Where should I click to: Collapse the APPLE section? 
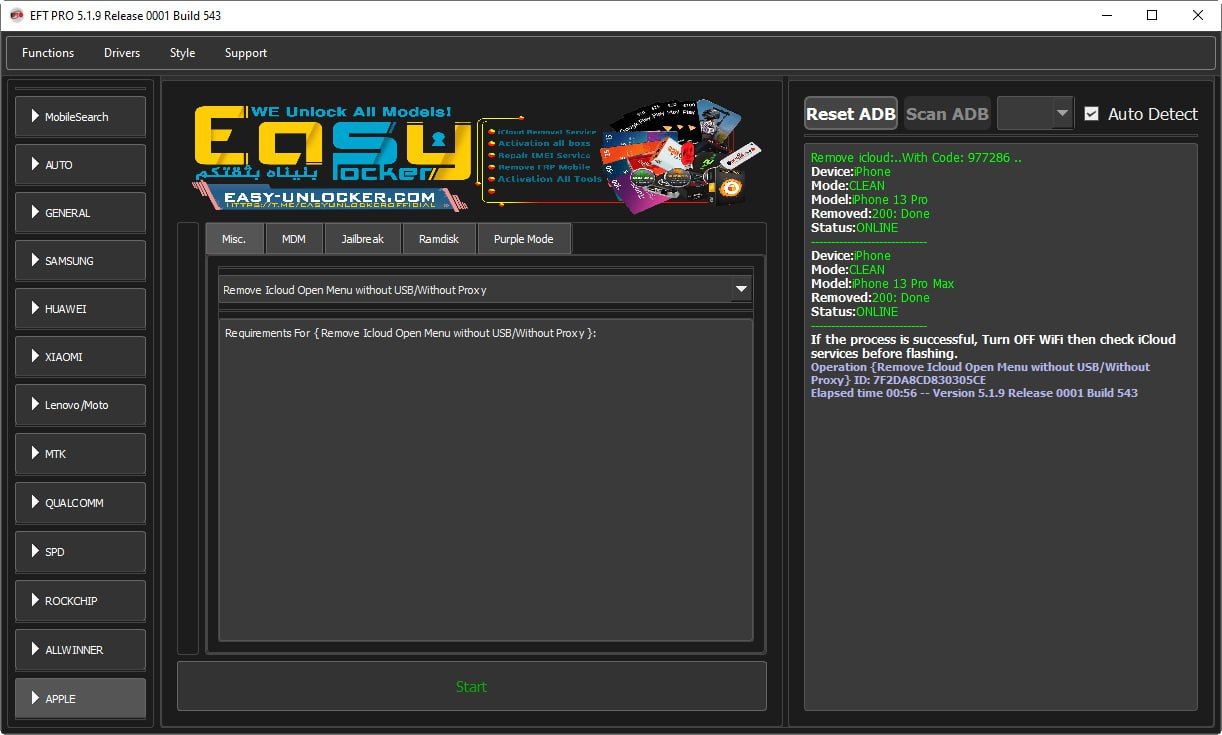pos(80,699)
